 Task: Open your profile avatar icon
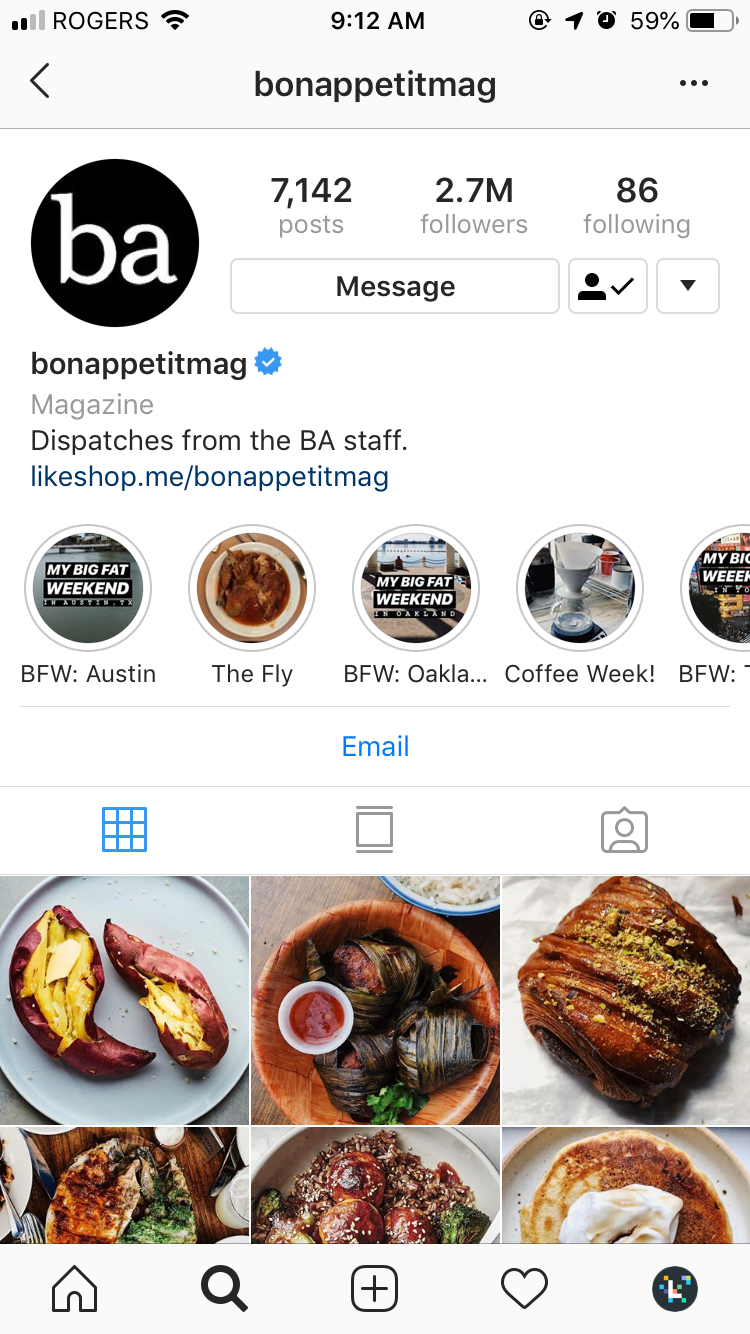(675, 1288)
